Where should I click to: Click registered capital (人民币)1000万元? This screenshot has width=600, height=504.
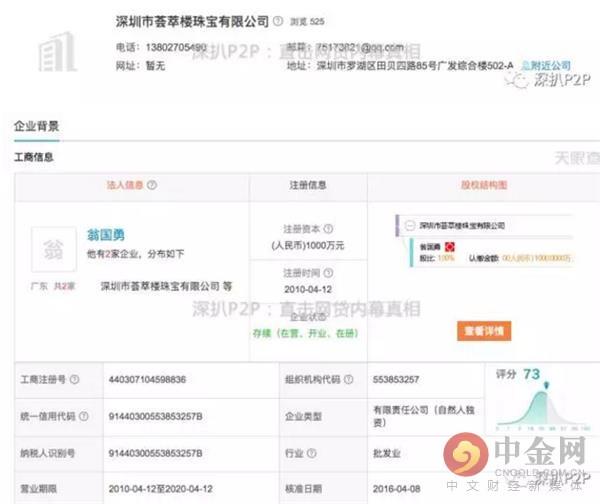coord(308,245)
